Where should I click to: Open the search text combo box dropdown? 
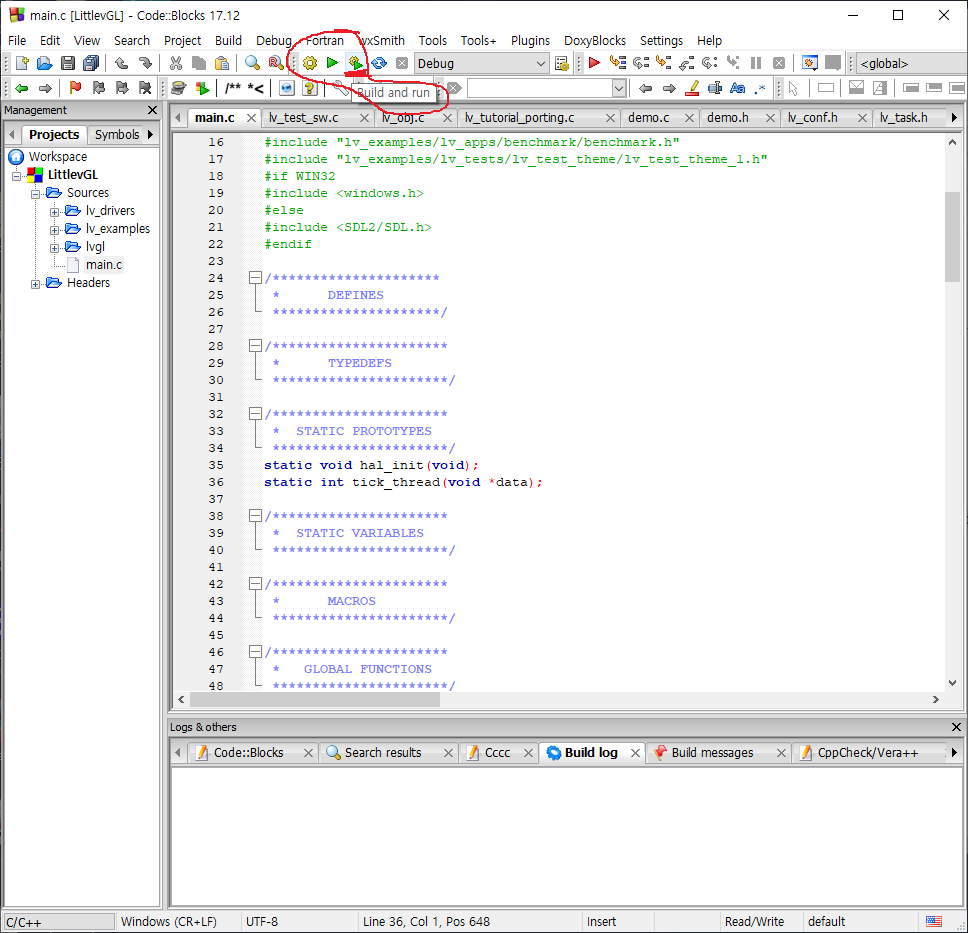click(619, 89)
